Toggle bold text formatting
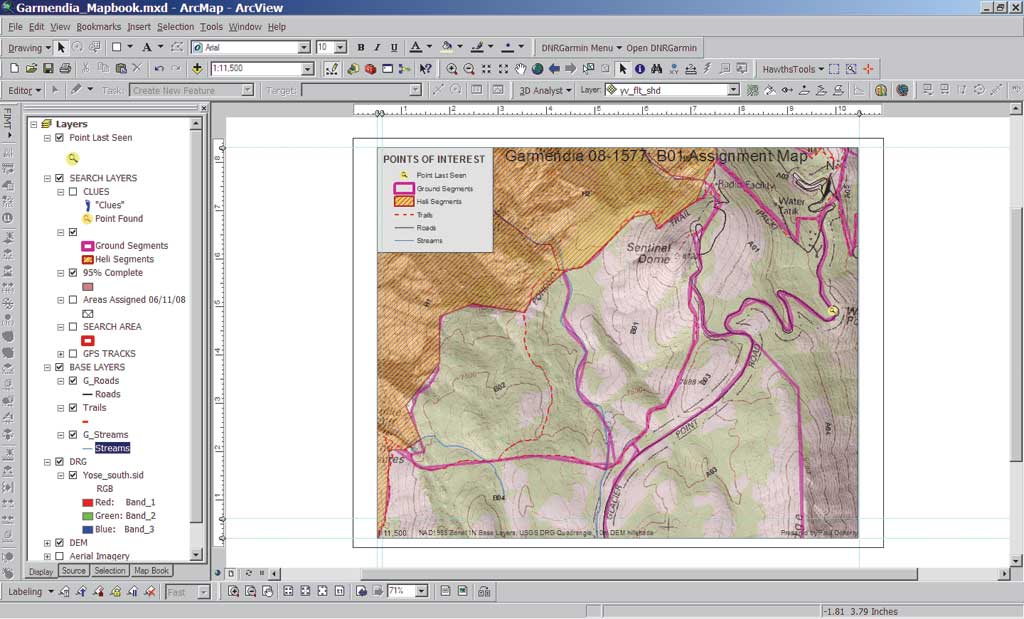Screen dimensions: 1024x619 (x=360, y=48)
